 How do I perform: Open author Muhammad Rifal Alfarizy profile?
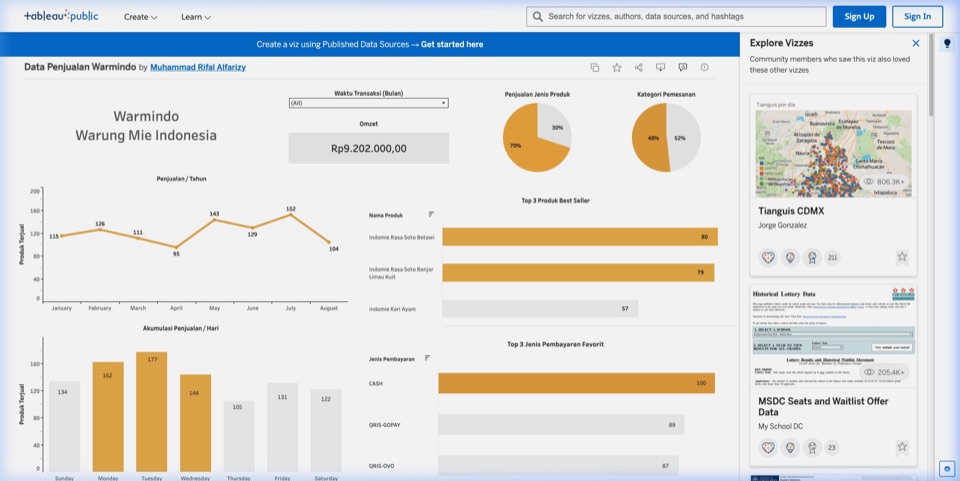198,67
